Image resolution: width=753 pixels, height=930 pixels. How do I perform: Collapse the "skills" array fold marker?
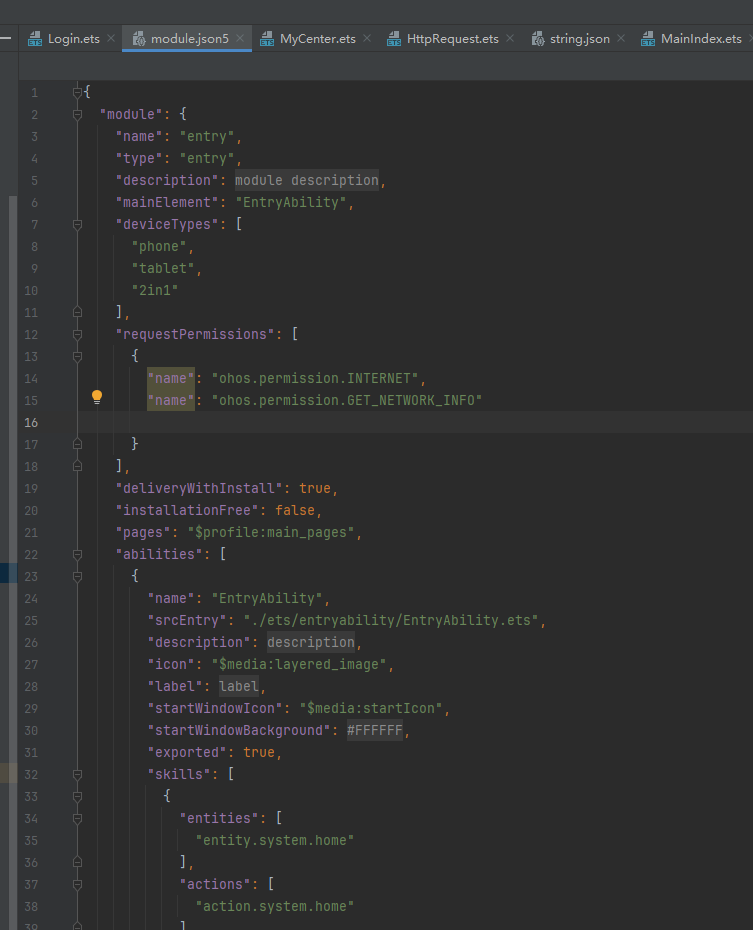[77, 775]
